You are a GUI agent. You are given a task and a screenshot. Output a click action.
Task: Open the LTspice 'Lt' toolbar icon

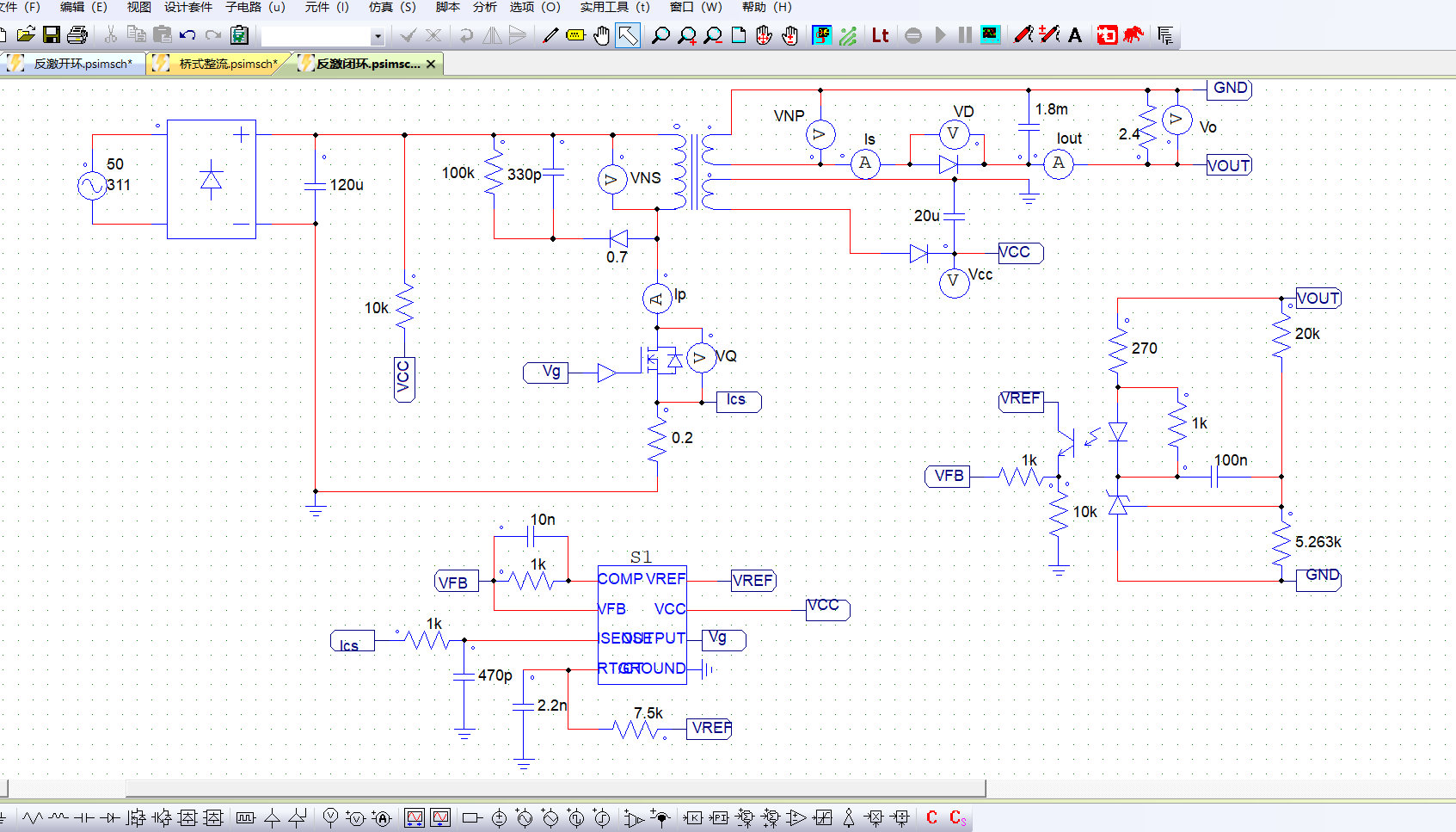point(880,35)
